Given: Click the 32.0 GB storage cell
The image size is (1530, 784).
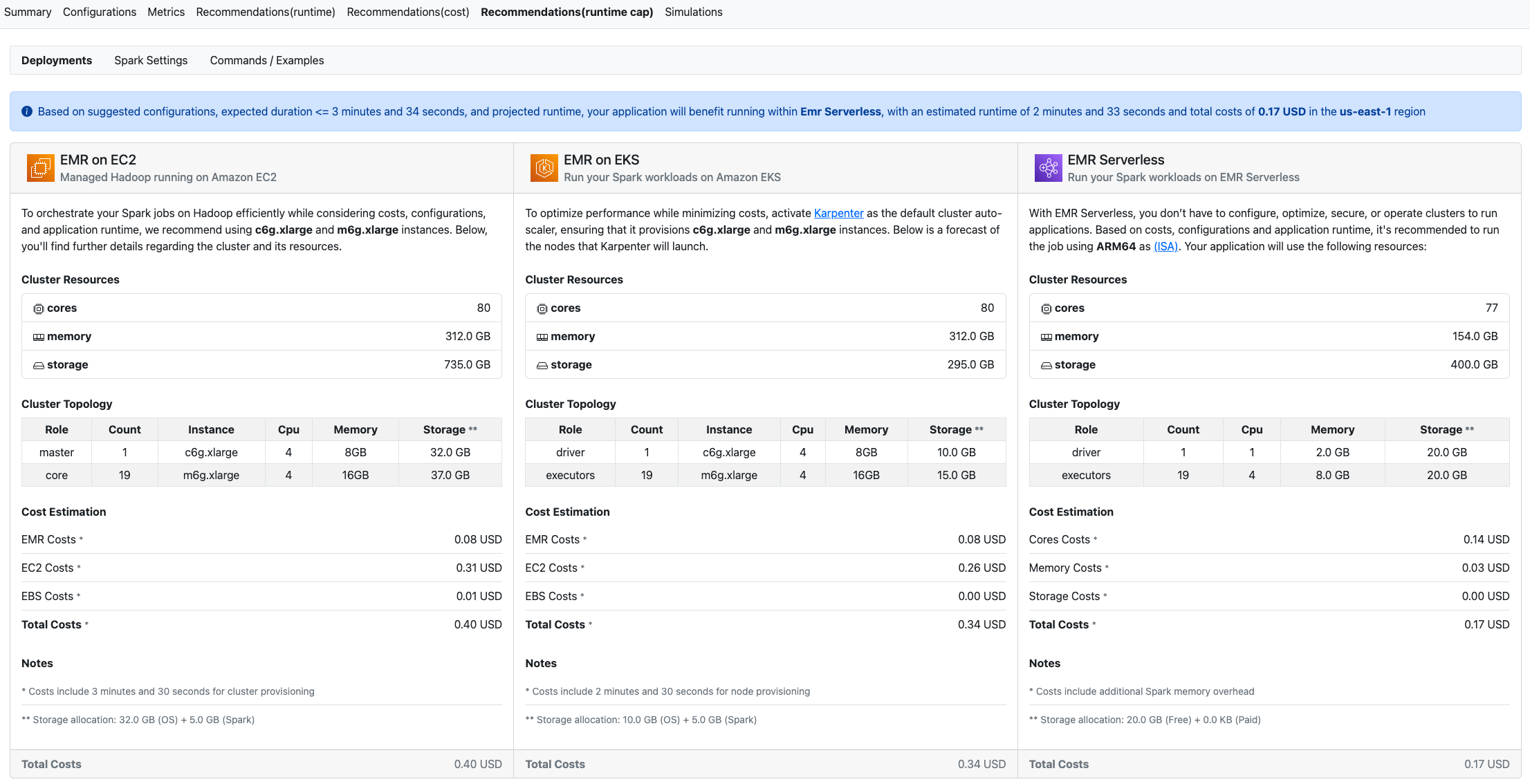Looking at the screenshot, I should tap(450, 452).
